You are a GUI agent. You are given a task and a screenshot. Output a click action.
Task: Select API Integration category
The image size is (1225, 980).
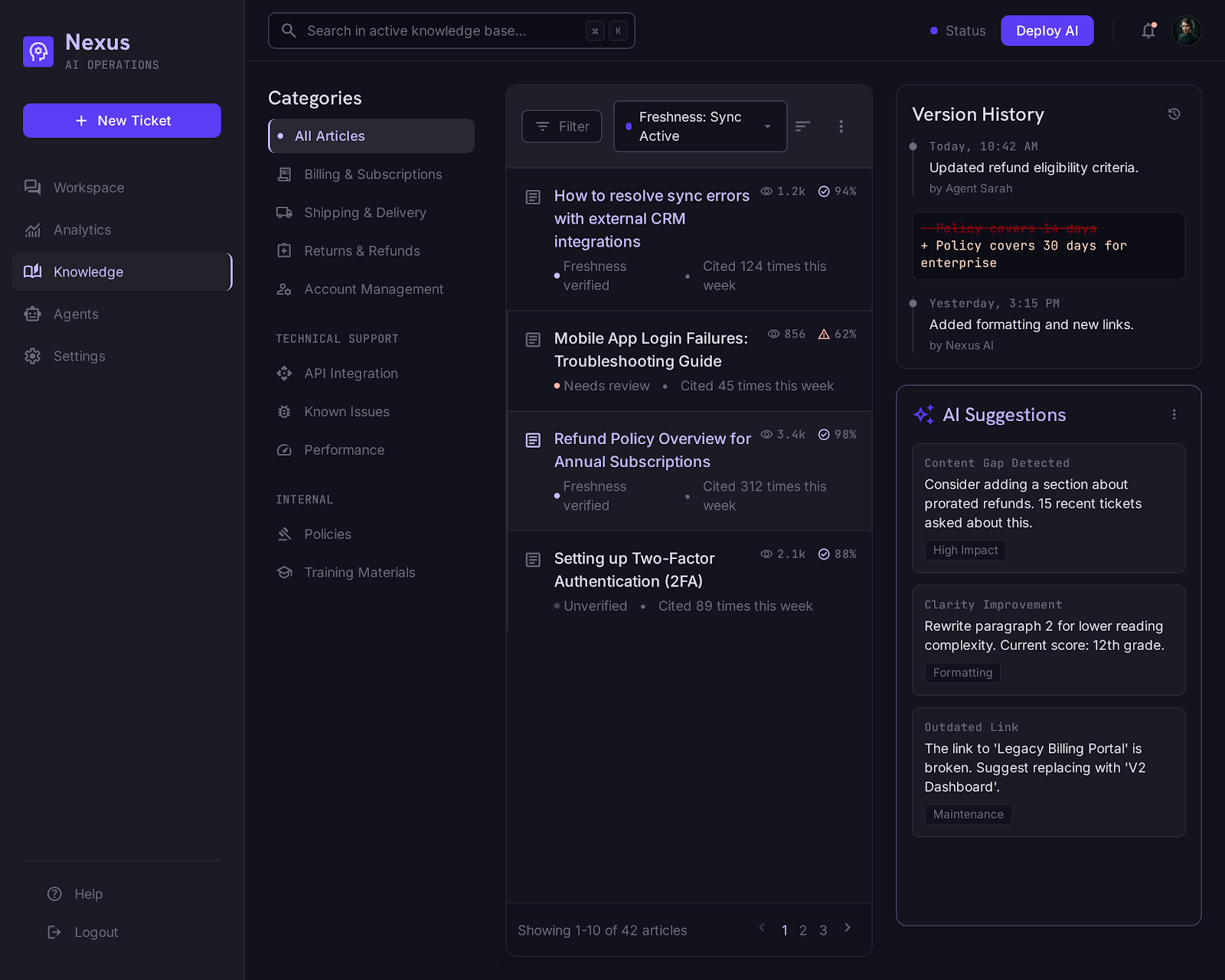pos(371,374)
